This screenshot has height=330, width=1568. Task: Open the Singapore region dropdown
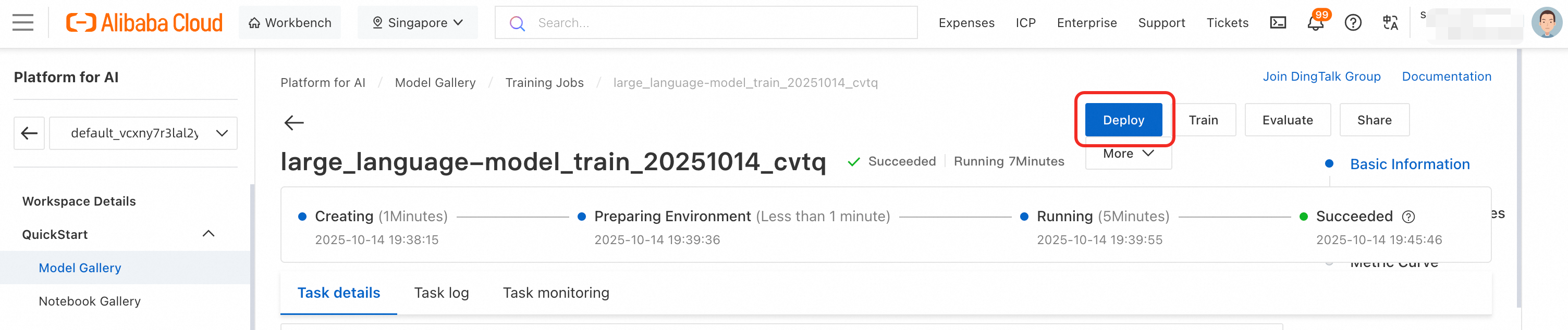[418, 23]
